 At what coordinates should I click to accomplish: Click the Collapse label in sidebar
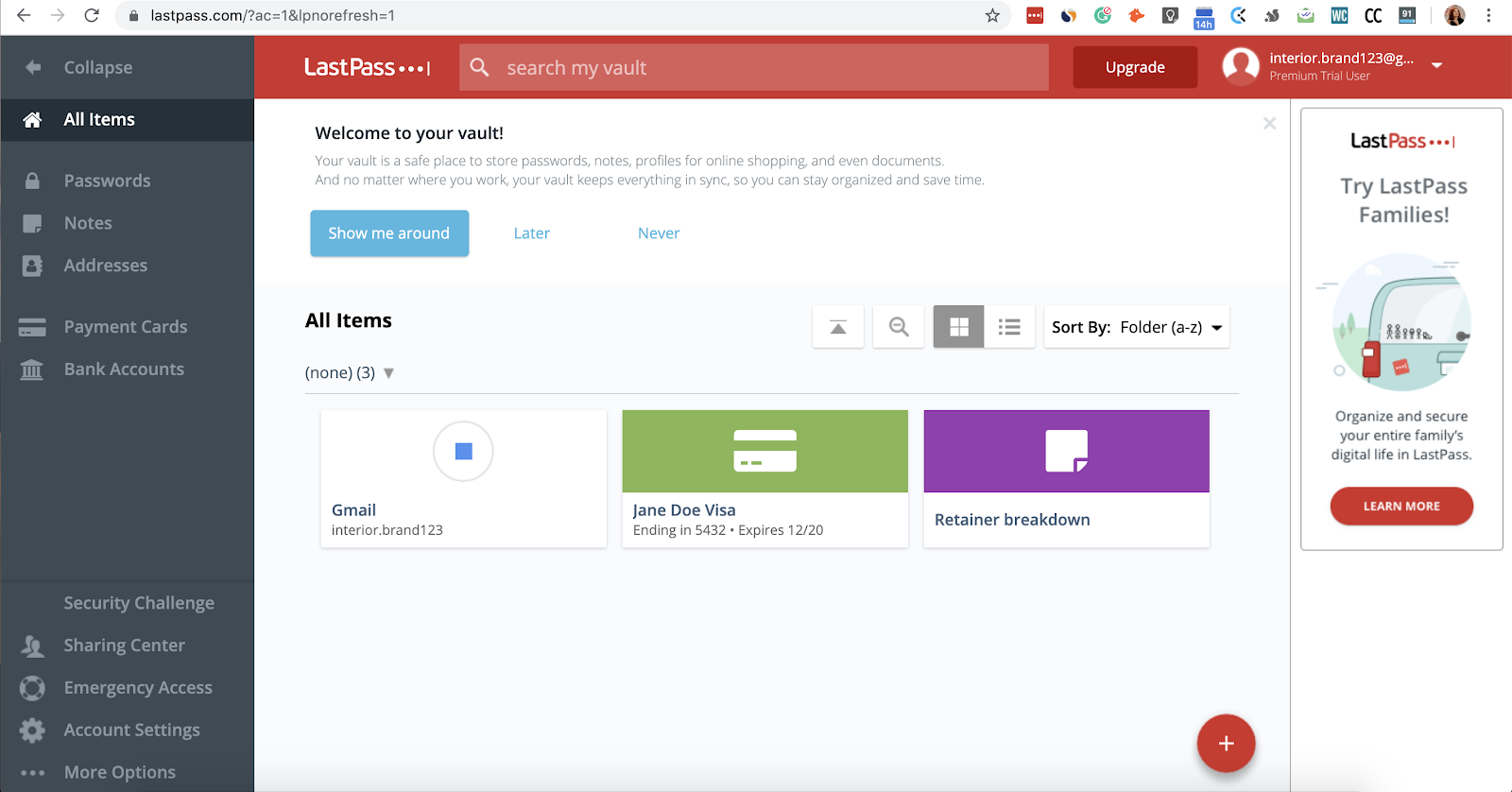[x=98, y=68]
